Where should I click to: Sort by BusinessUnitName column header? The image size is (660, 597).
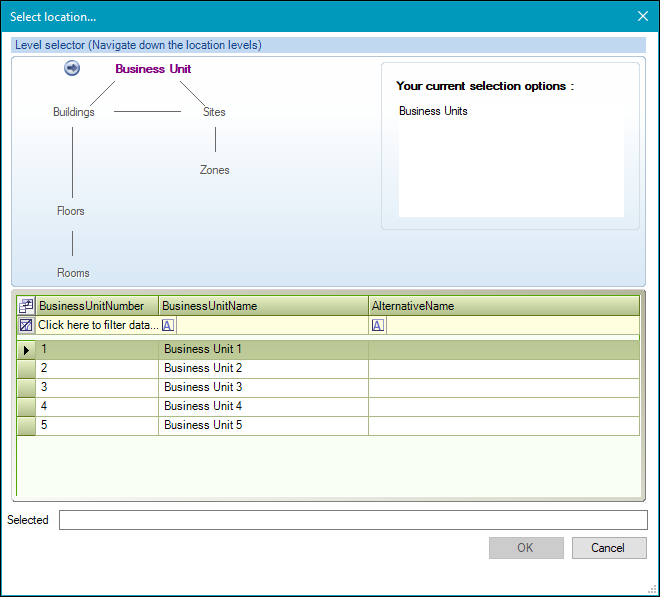pyautogui.click(x=262, y=306)
